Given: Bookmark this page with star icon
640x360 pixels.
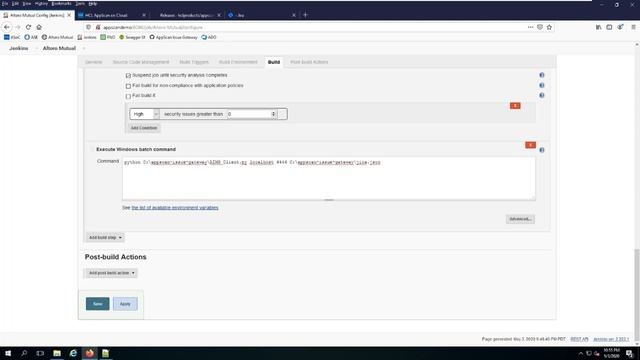Looking at the screenshot, I should coord(549,27).
